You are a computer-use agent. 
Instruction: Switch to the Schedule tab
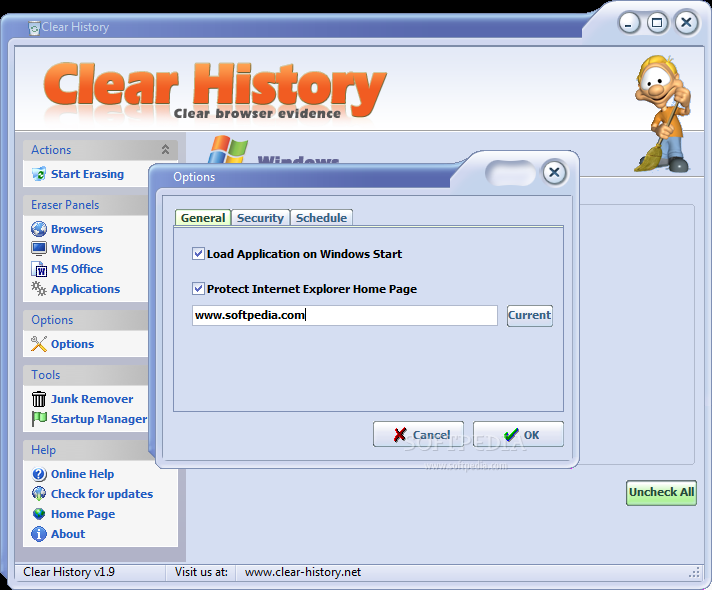[x=321, y=218]
